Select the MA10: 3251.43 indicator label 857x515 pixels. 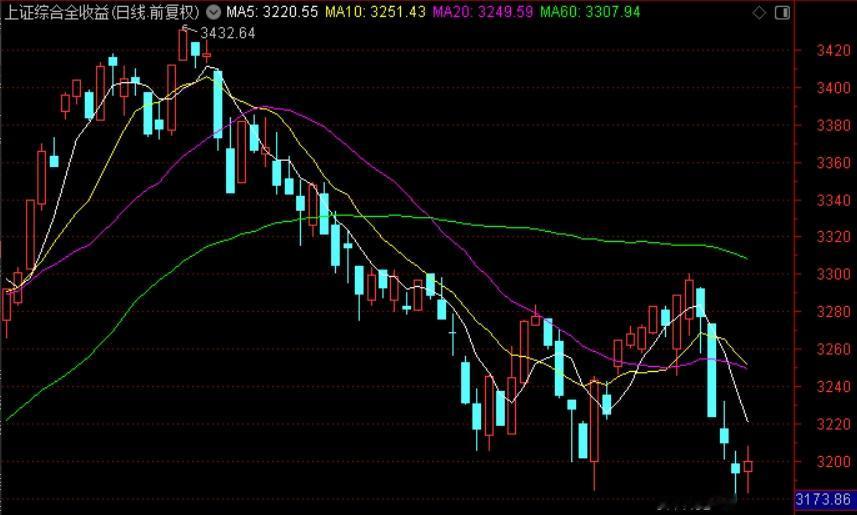click(375, 12)
